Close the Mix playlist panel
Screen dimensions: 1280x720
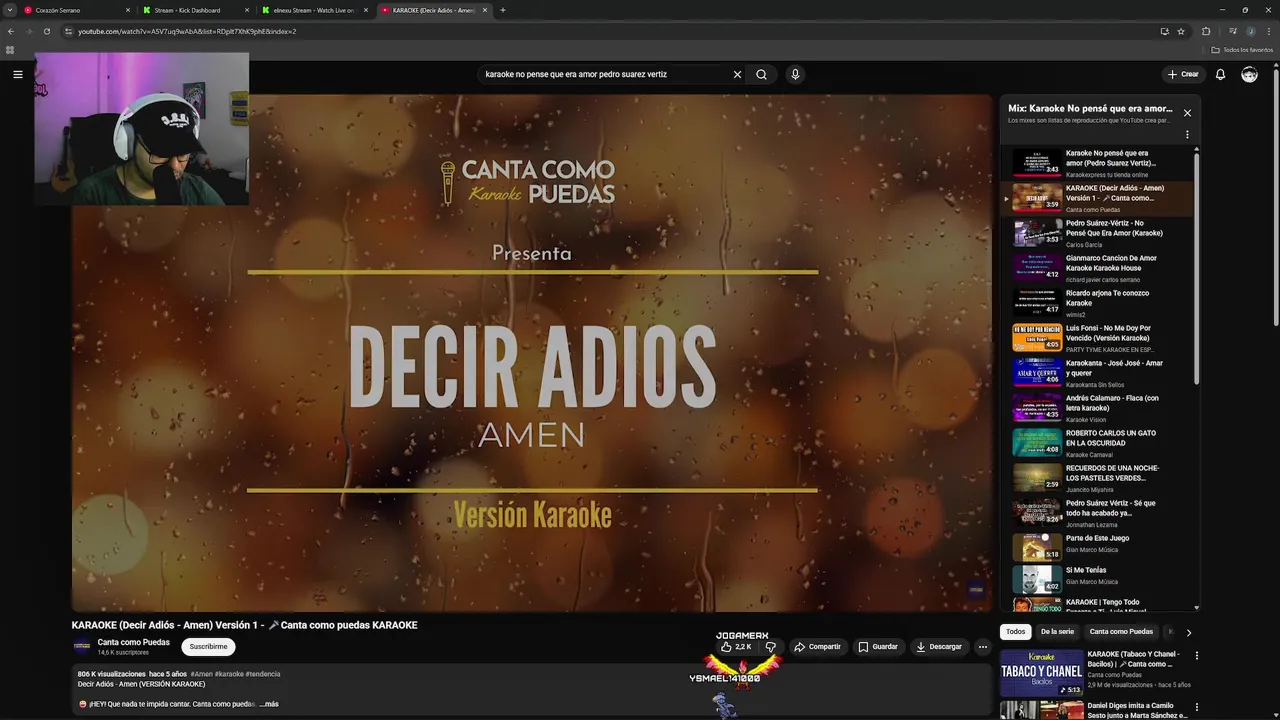pyautogui.click(x=1187, y=113)
